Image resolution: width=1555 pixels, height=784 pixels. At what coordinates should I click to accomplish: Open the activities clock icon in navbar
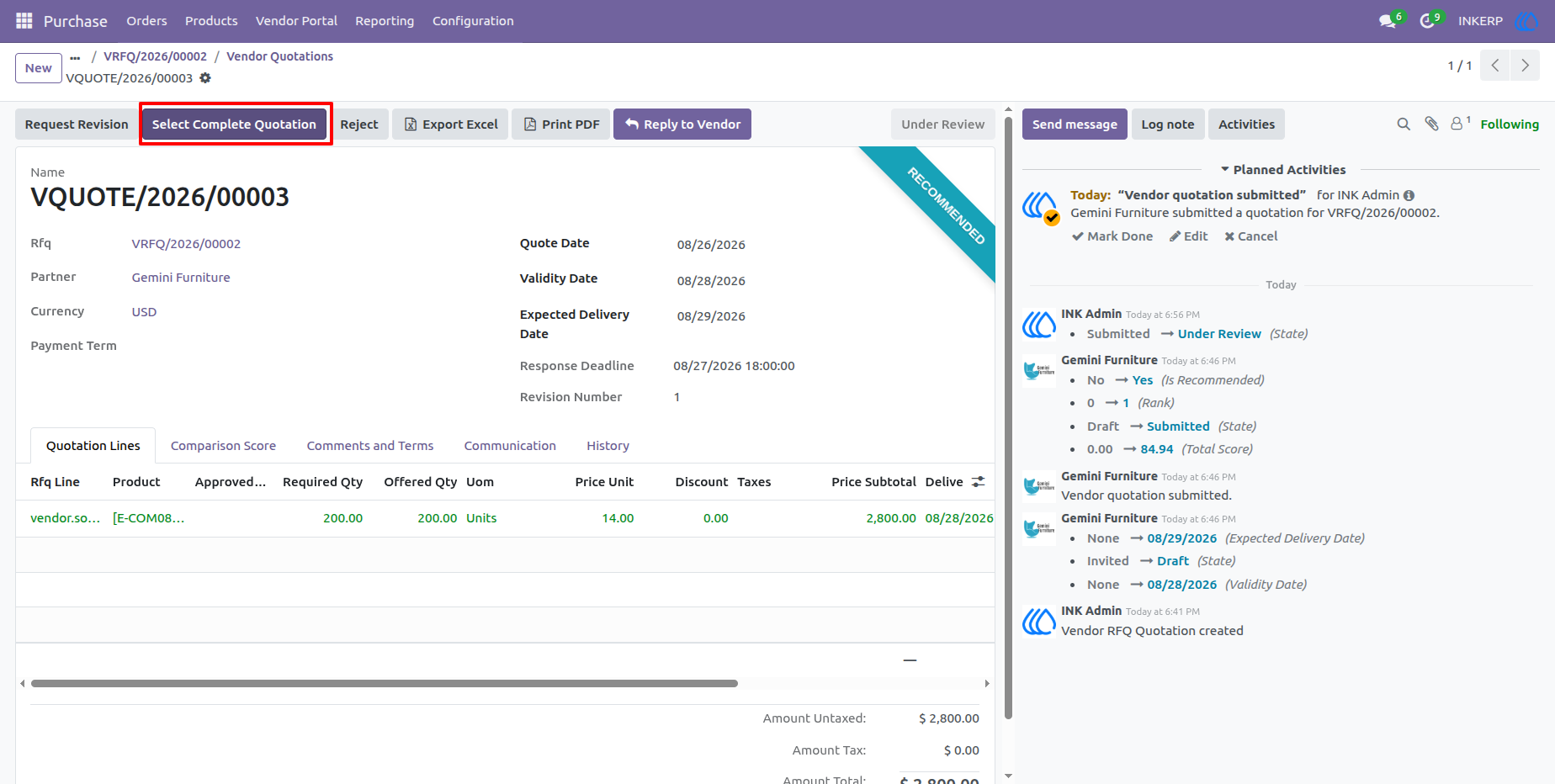1427,21
